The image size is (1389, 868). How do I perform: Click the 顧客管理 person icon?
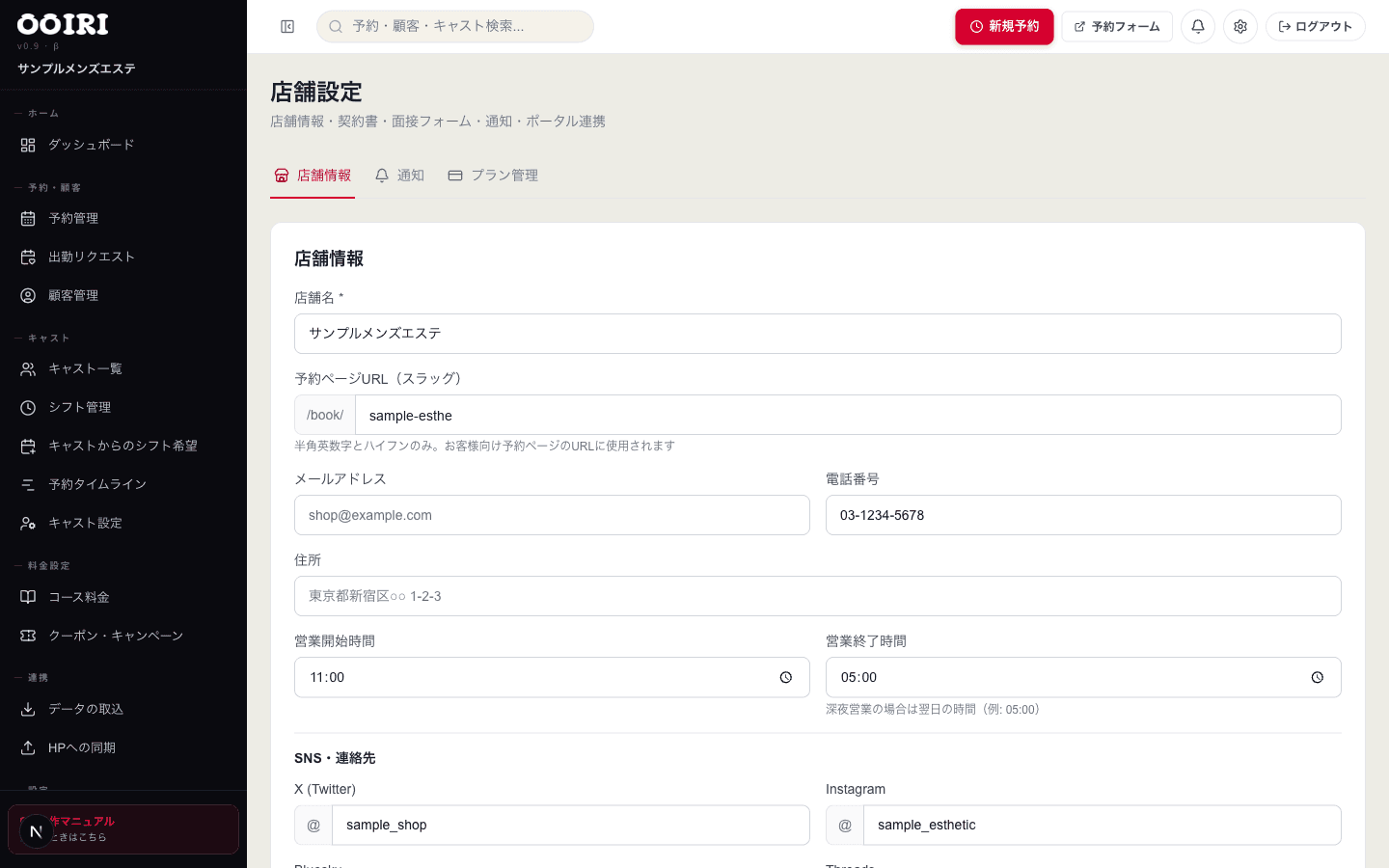click(x=28, y=295)
